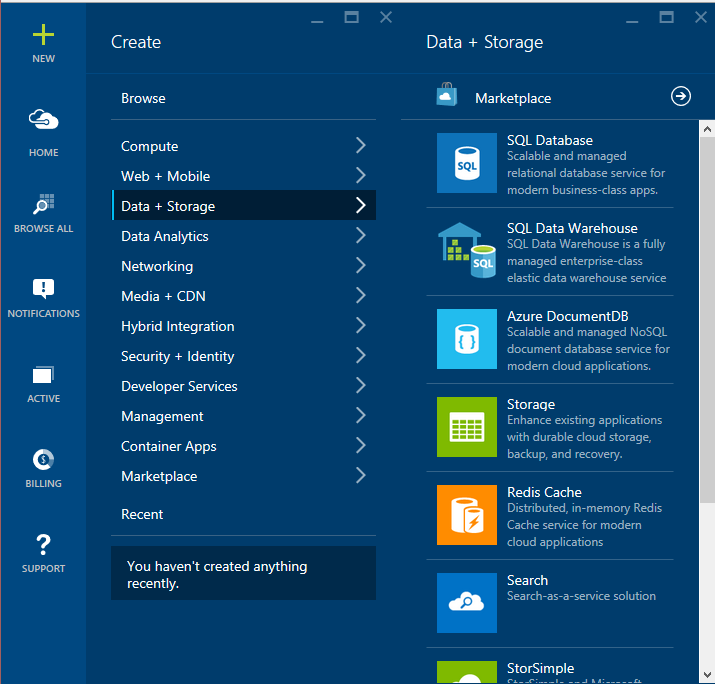
Task: Select Web + Mobile menu entry
Action: 244,176
